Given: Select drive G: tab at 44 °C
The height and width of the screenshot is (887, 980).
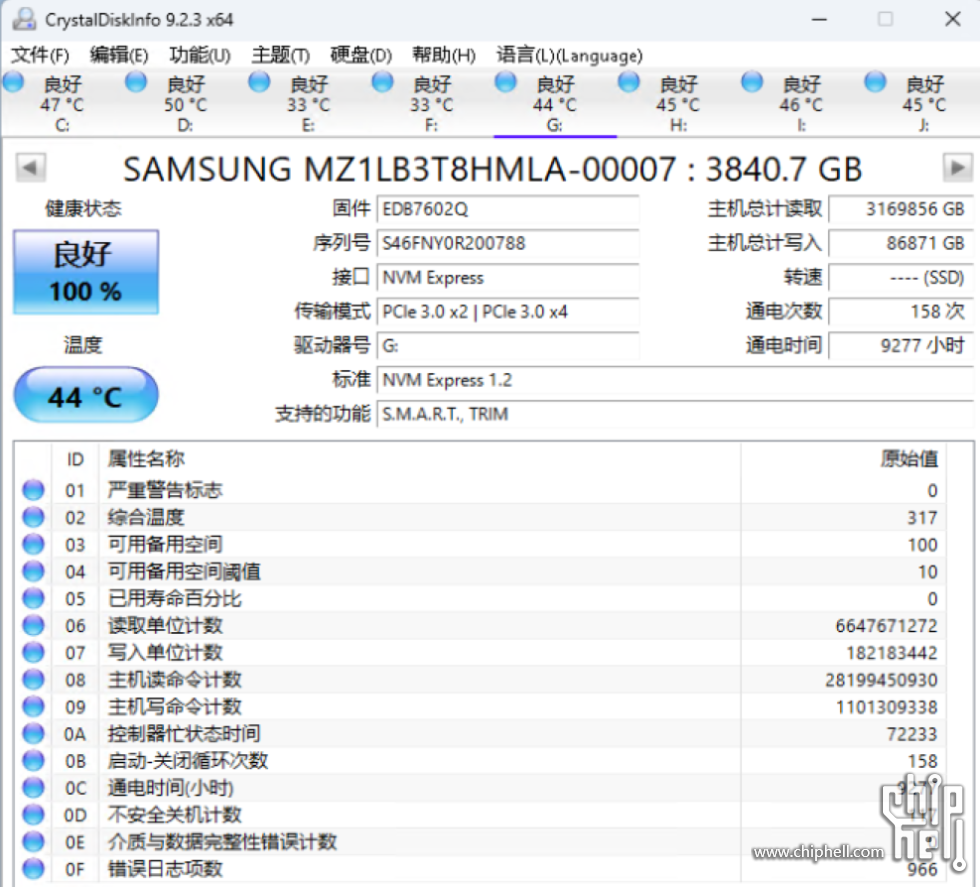Looking at the screenshot, I should [x=554, y=104].
